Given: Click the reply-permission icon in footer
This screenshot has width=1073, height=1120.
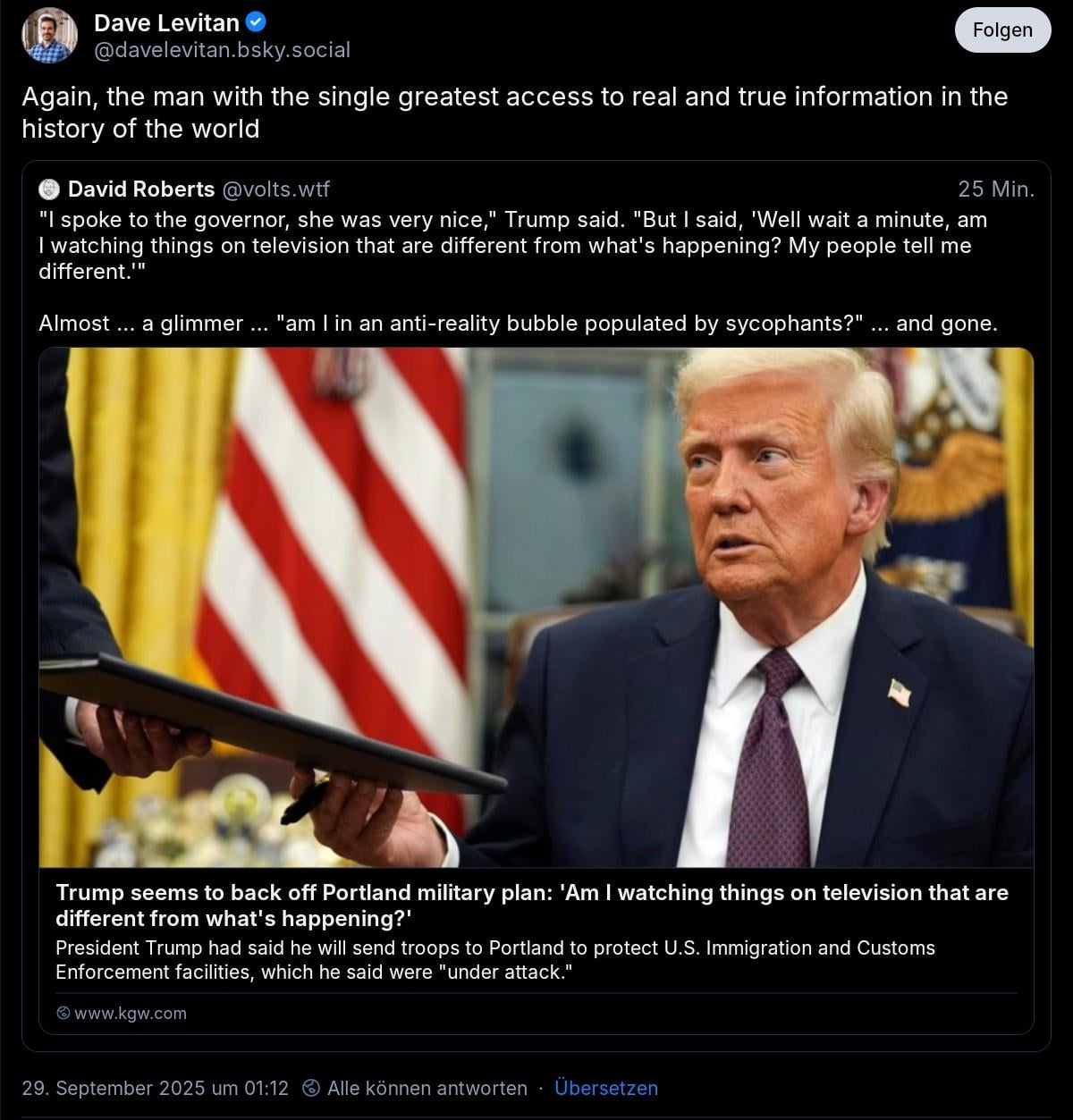Looking at the screenshot, I should pos(311,1088).
